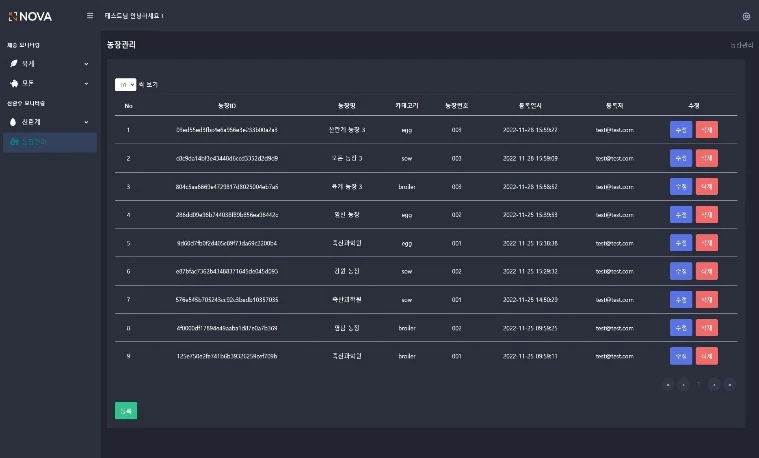Go to the next page in pagination
This screenshot has width=759, height=458.
(x=714, y=384)
